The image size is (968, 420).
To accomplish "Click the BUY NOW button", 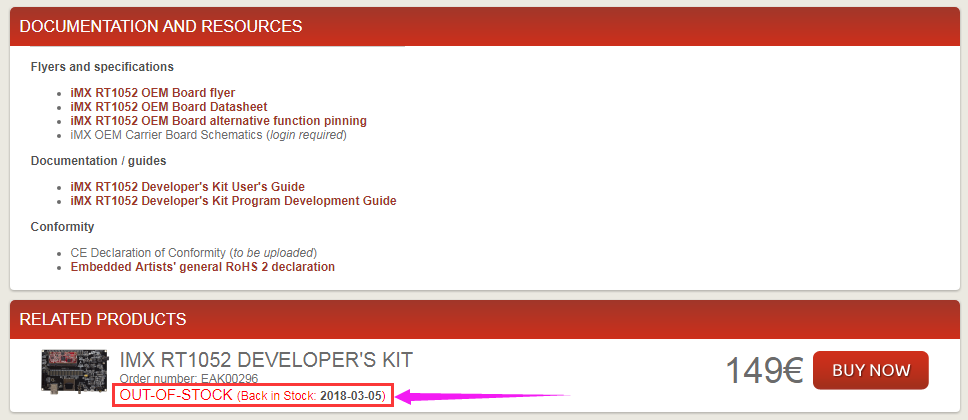I will point(870,371).
